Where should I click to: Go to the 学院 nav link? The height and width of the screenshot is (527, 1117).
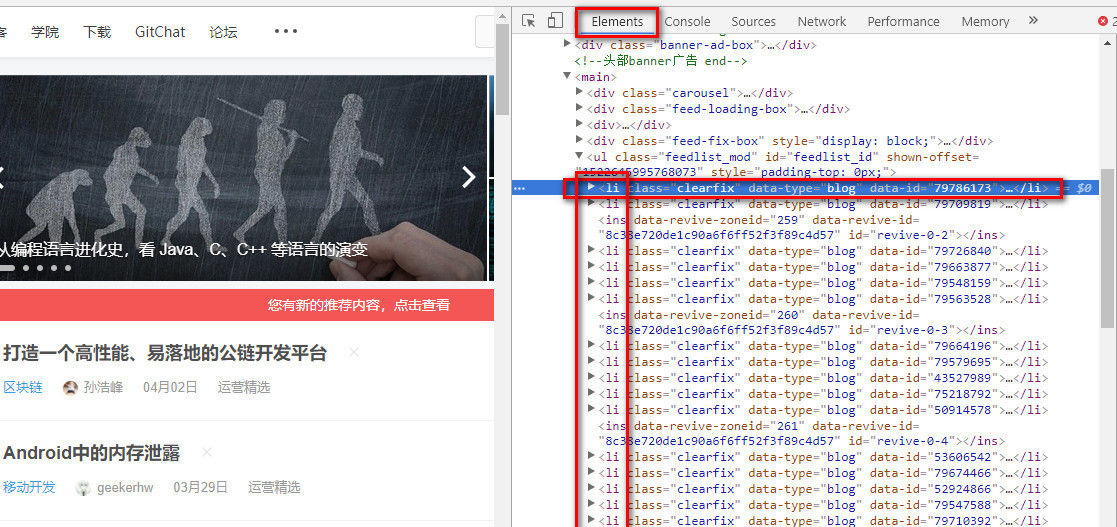coord(46,32)
